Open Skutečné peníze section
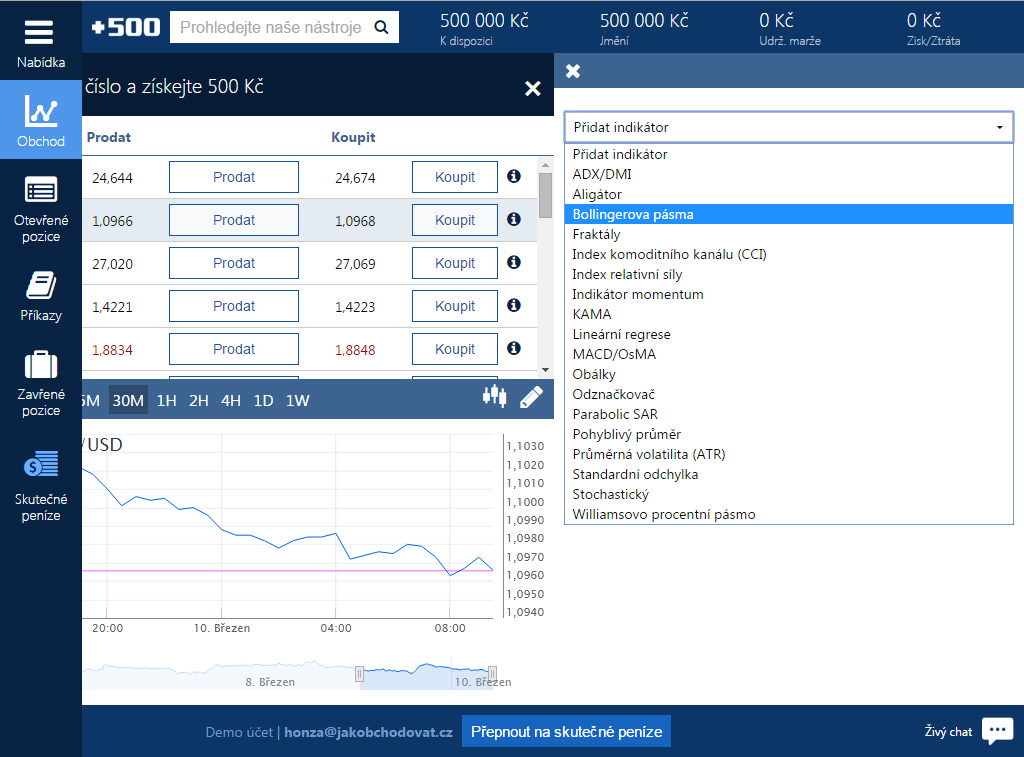The height and width of the screenshot is (757, 1024). click(40, 486)
